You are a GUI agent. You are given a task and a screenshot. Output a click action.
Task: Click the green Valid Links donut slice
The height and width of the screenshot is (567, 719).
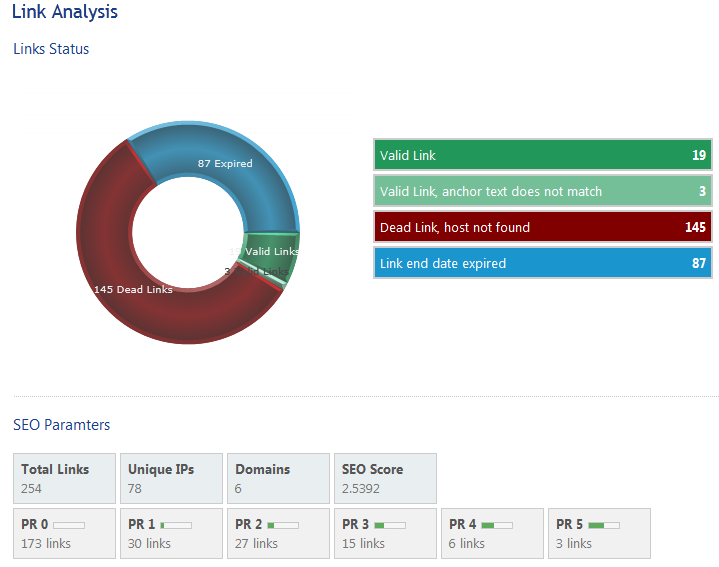272,253
